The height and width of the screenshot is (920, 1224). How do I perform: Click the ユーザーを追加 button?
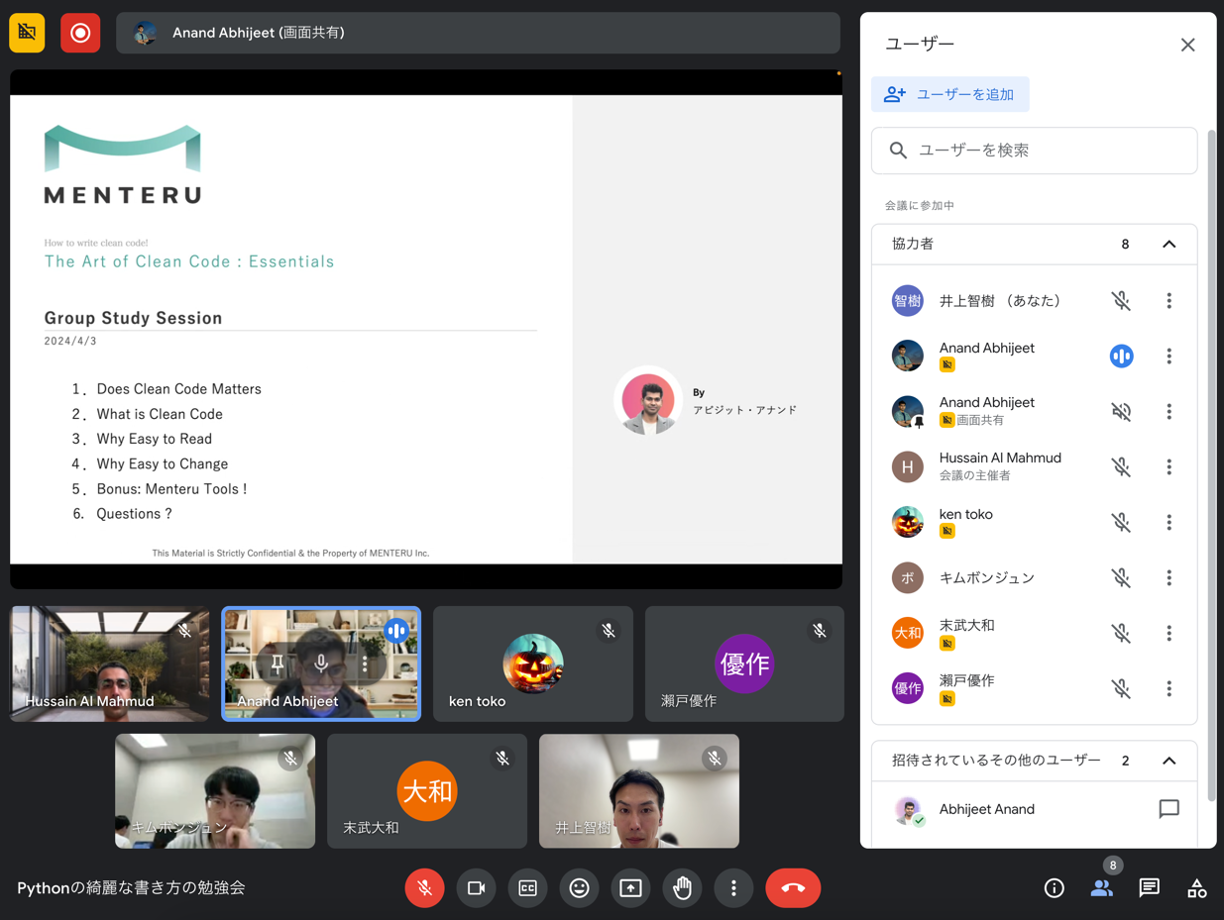click(x=950, y=94)
